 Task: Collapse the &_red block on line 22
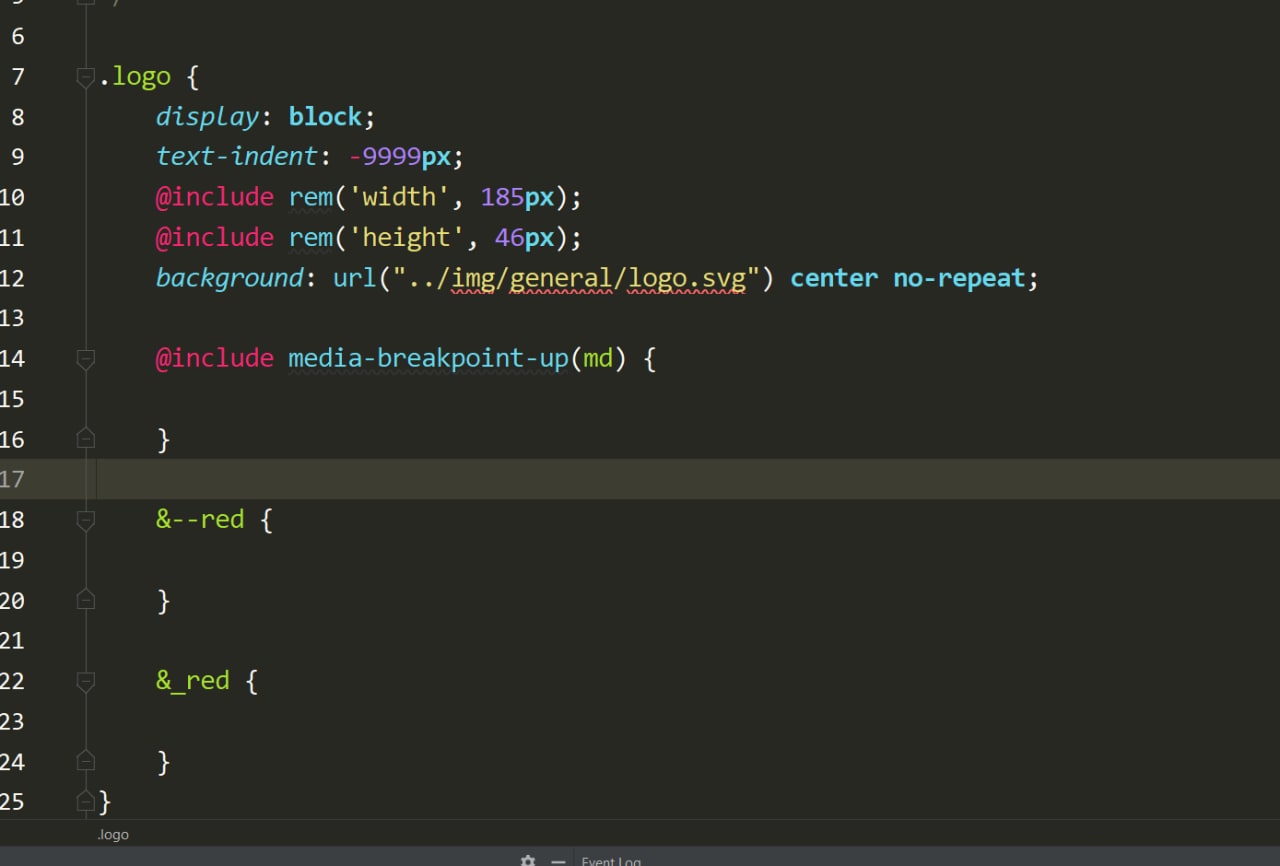pos(86,681)
